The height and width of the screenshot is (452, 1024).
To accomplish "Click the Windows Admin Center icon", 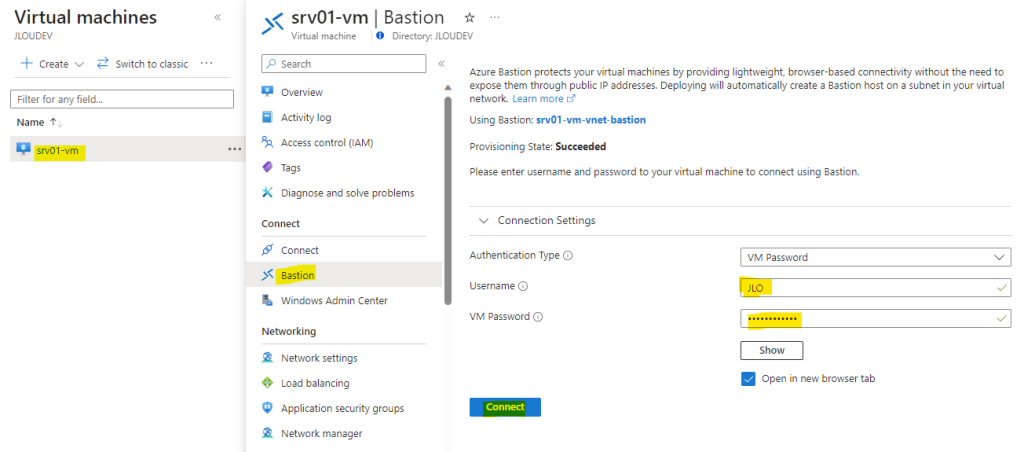I will 267,300.
